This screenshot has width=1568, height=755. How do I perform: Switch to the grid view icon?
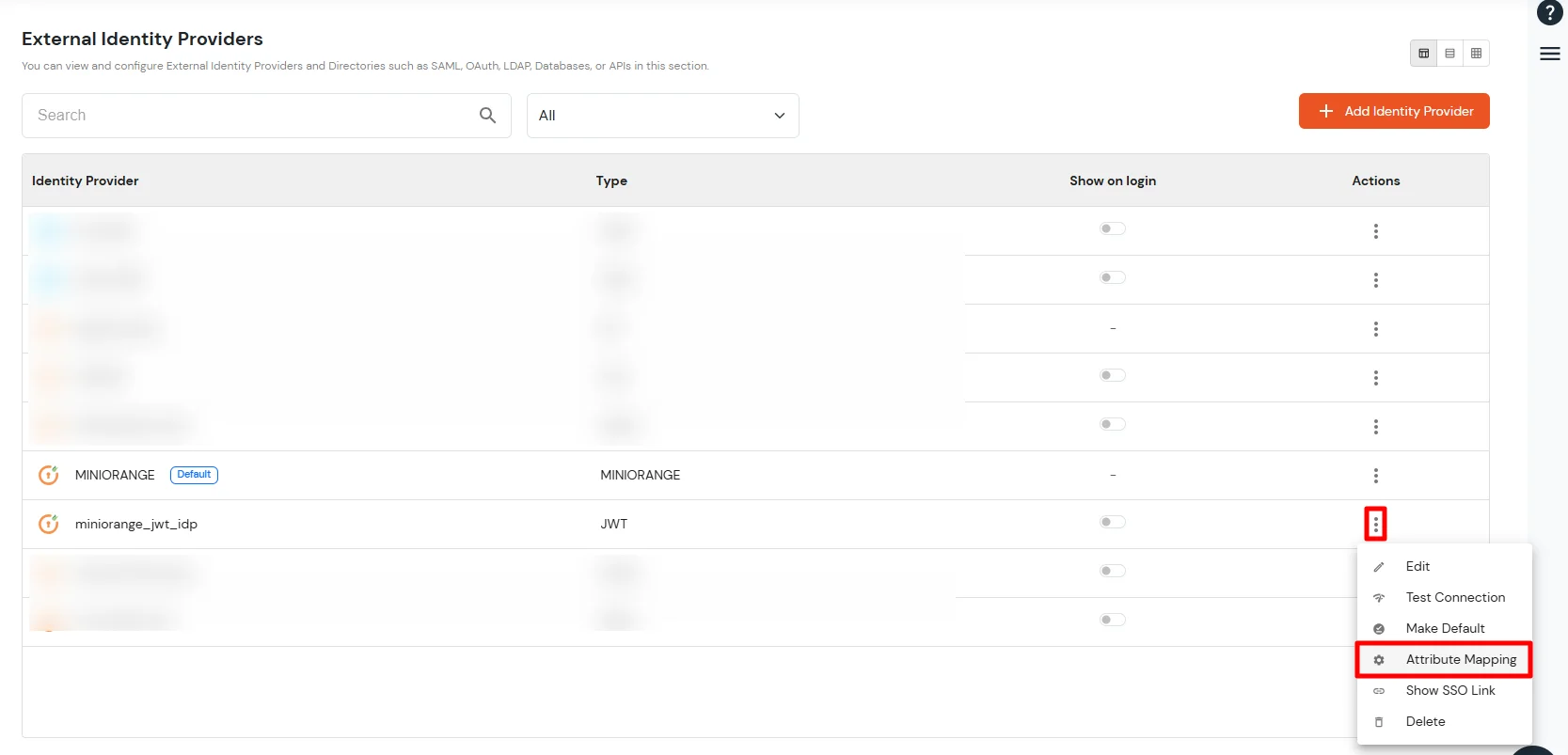(1476, 54)
